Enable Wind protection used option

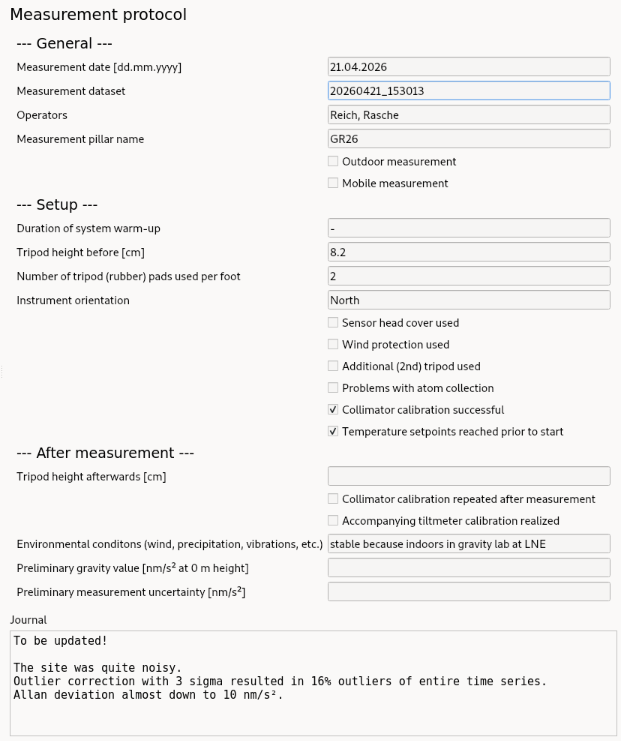pos(333,345)
